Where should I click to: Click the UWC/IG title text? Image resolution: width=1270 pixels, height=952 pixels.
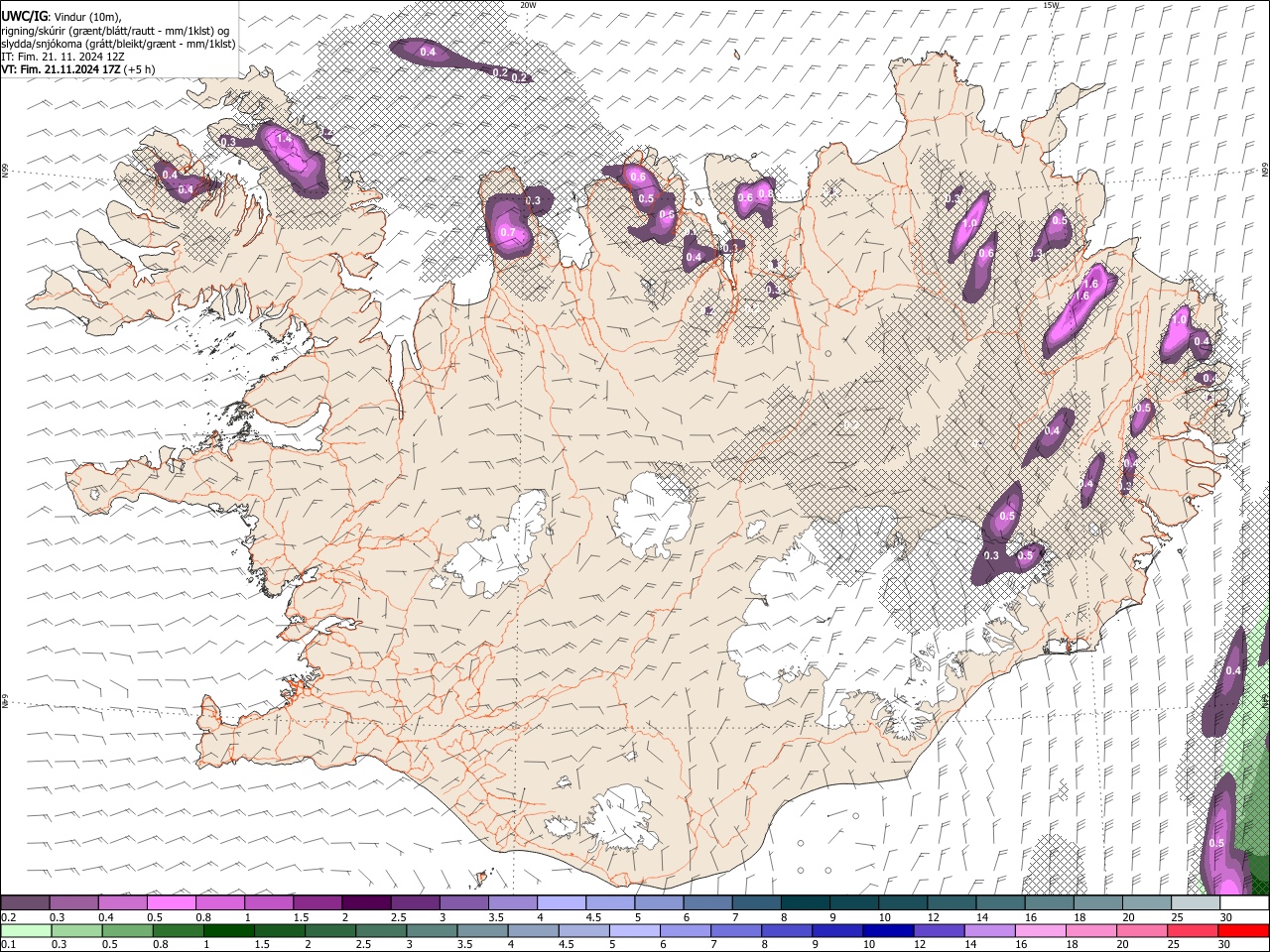click(24, 16)
